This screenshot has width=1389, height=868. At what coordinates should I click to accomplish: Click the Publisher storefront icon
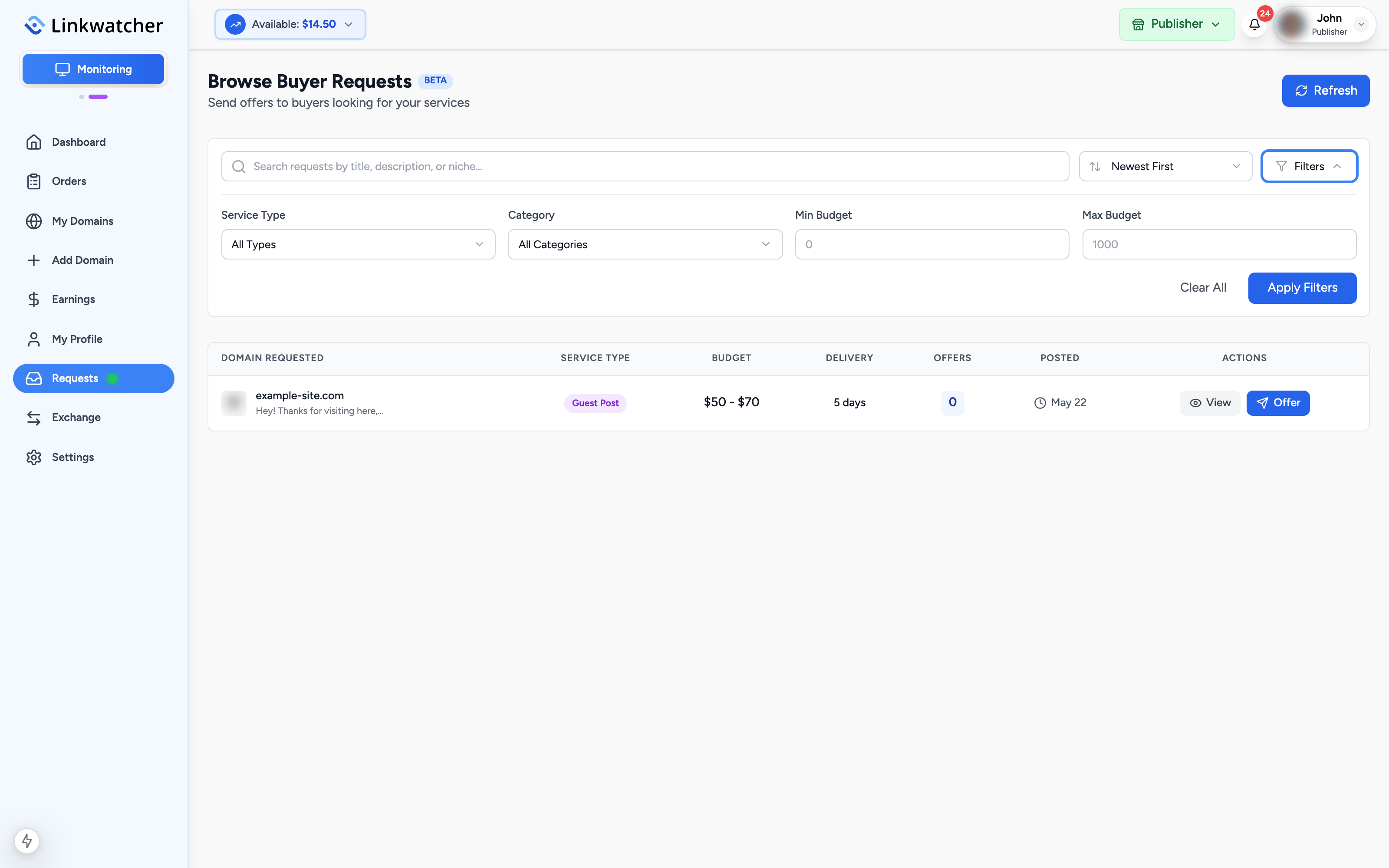[x=1138, y=24]
